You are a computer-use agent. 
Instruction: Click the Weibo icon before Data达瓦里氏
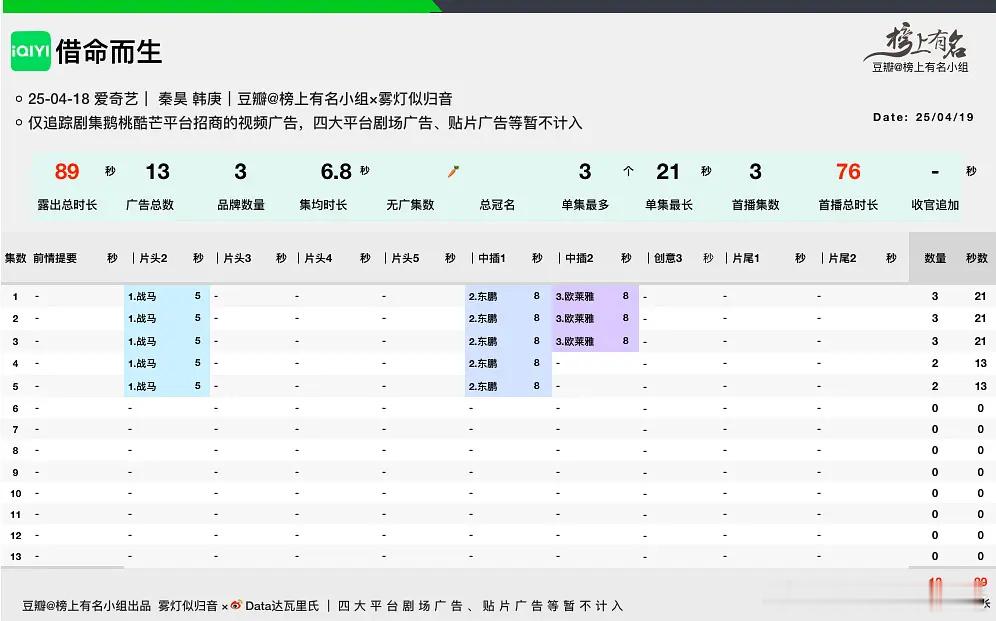click(236, 605)
